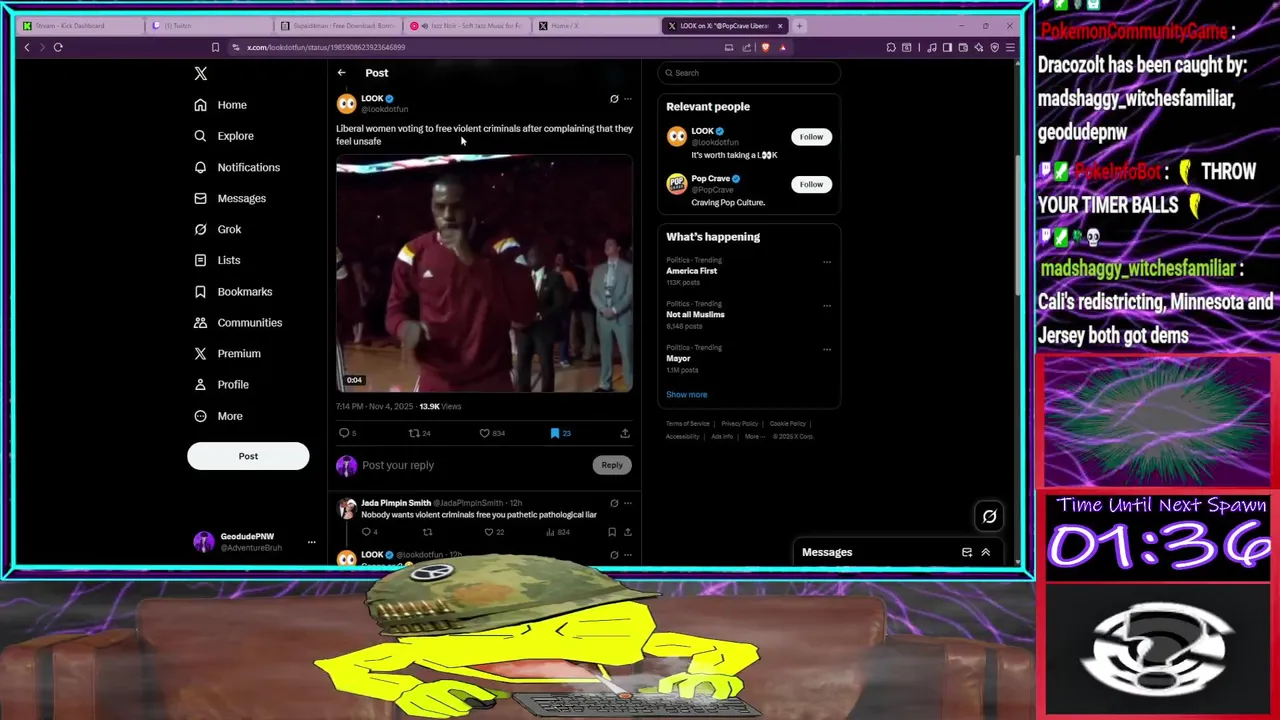Image resolution: width=1280 pixels, height=720 pixels.
Task: Open the Terms of Service link
Action: [687, 424]
